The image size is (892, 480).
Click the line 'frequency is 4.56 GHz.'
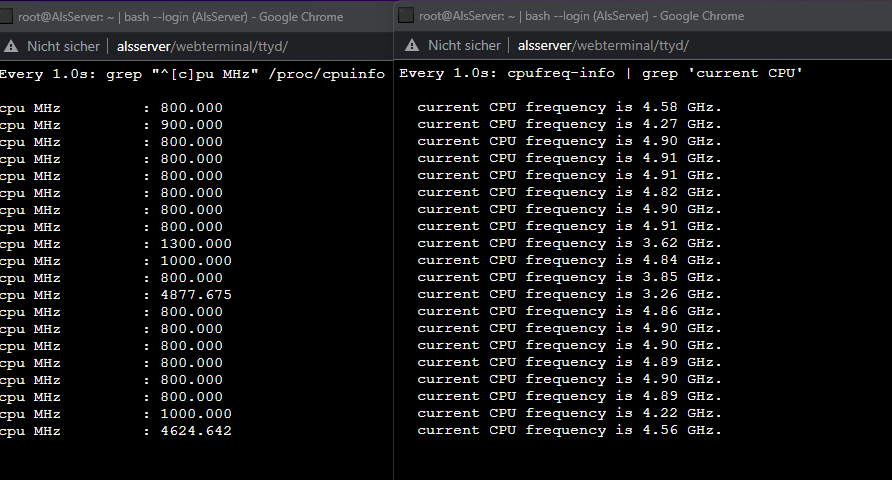569,431
